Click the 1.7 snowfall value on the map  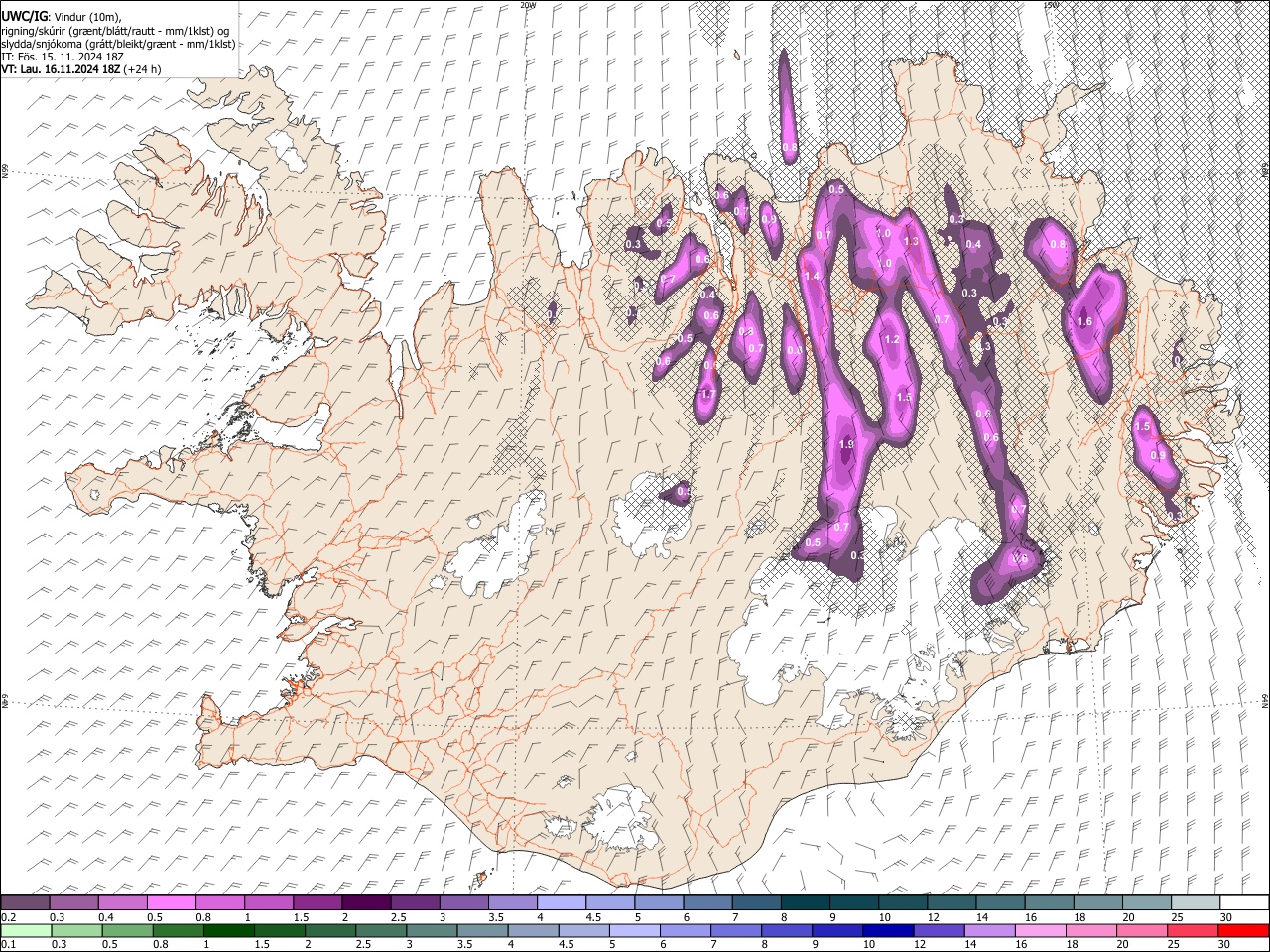pyautogui.click(x=708, y=394)
